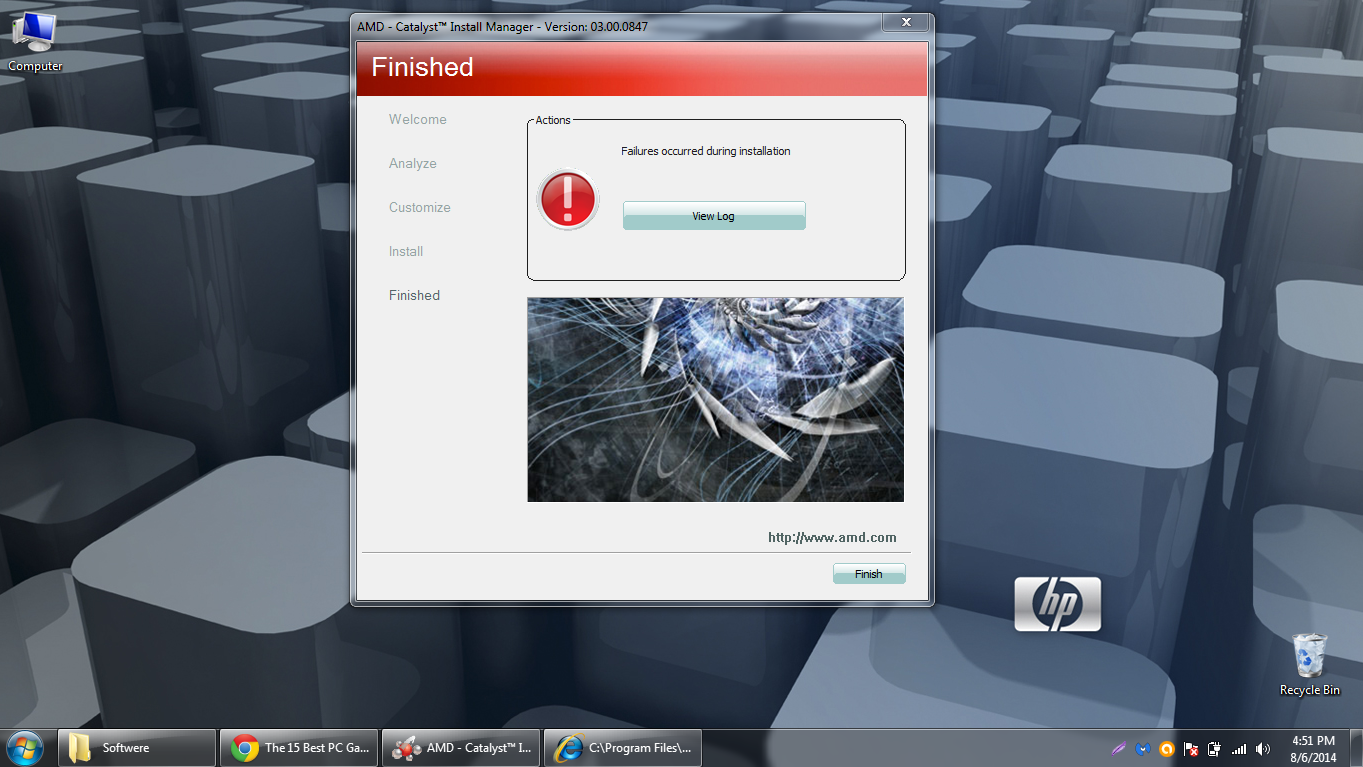
Task: Switch to the Softwere folder taskbar button
Action: pos(137,748)
